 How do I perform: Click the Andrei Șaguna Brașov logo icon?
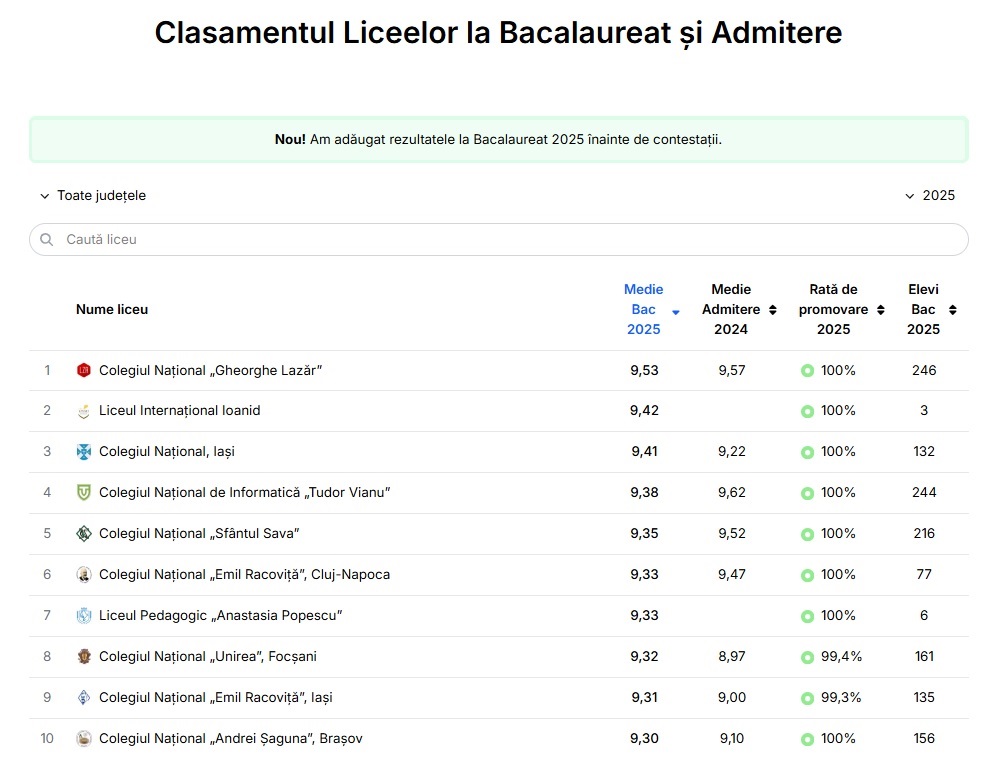click(84, 739)
